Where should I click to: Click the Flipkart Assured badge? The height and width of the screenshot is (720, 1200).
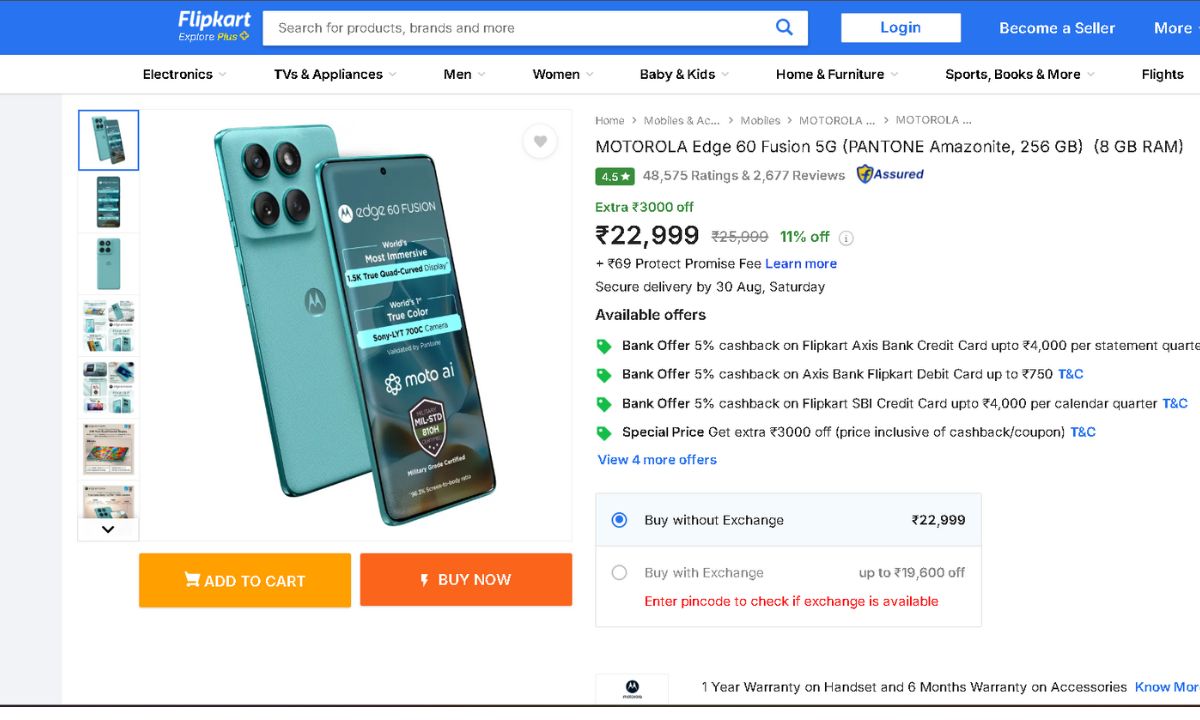point(890,174)
